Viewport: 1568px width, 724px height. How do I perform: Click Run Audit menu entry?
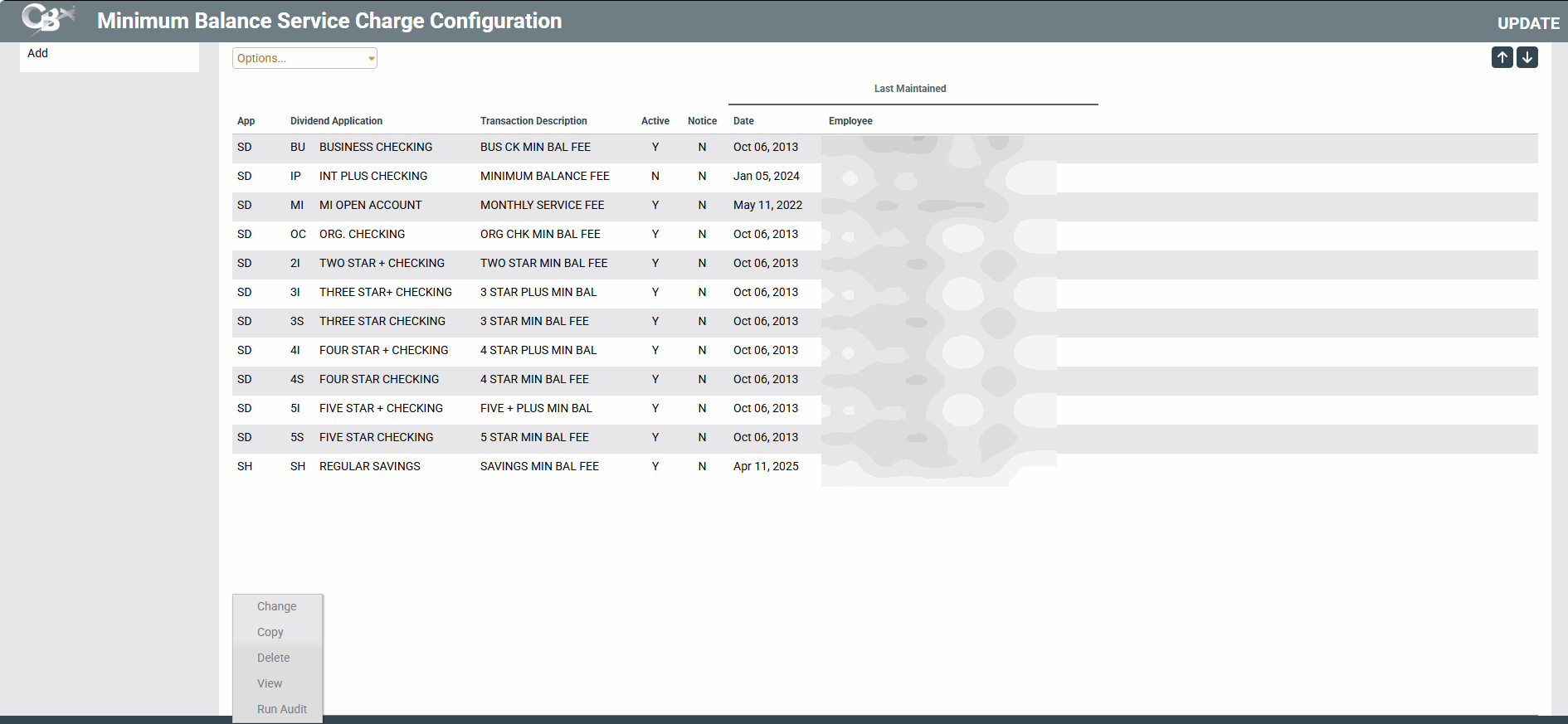[281, 709]
